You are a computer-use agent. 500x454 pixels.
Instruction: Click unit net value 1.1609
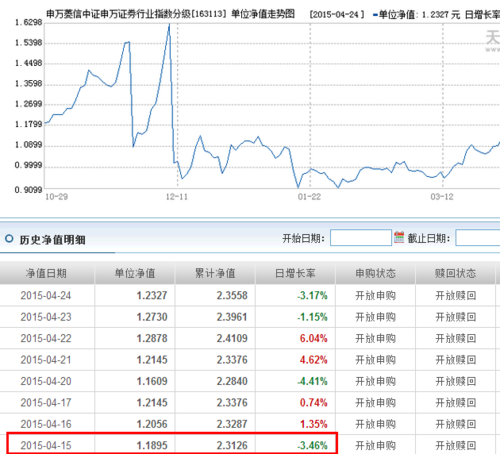coord(152,381)
